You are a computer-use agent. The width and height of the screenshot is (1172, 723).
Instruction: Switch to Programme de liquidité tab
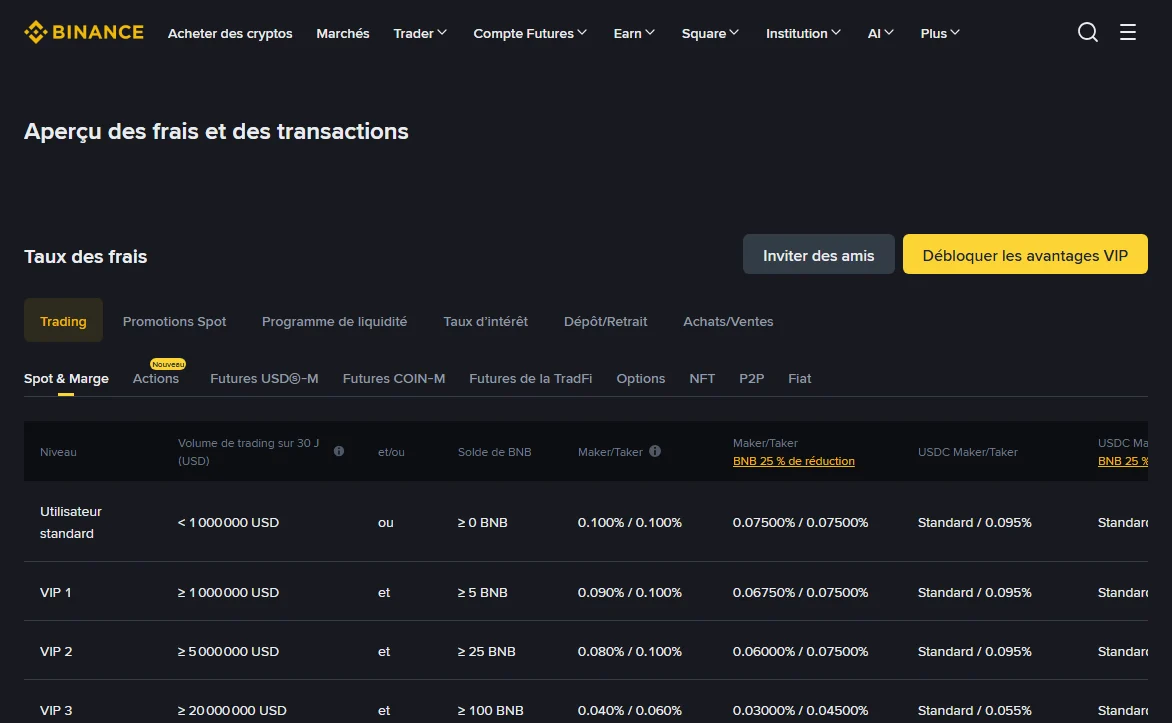pyautogui.click(x=334, y=321)
